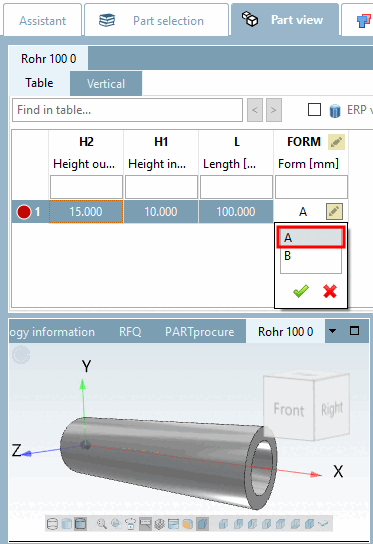Maximize the 3D view panel
Image resolution: width=373 pixels, height=544 pixels.
point(354,331)
